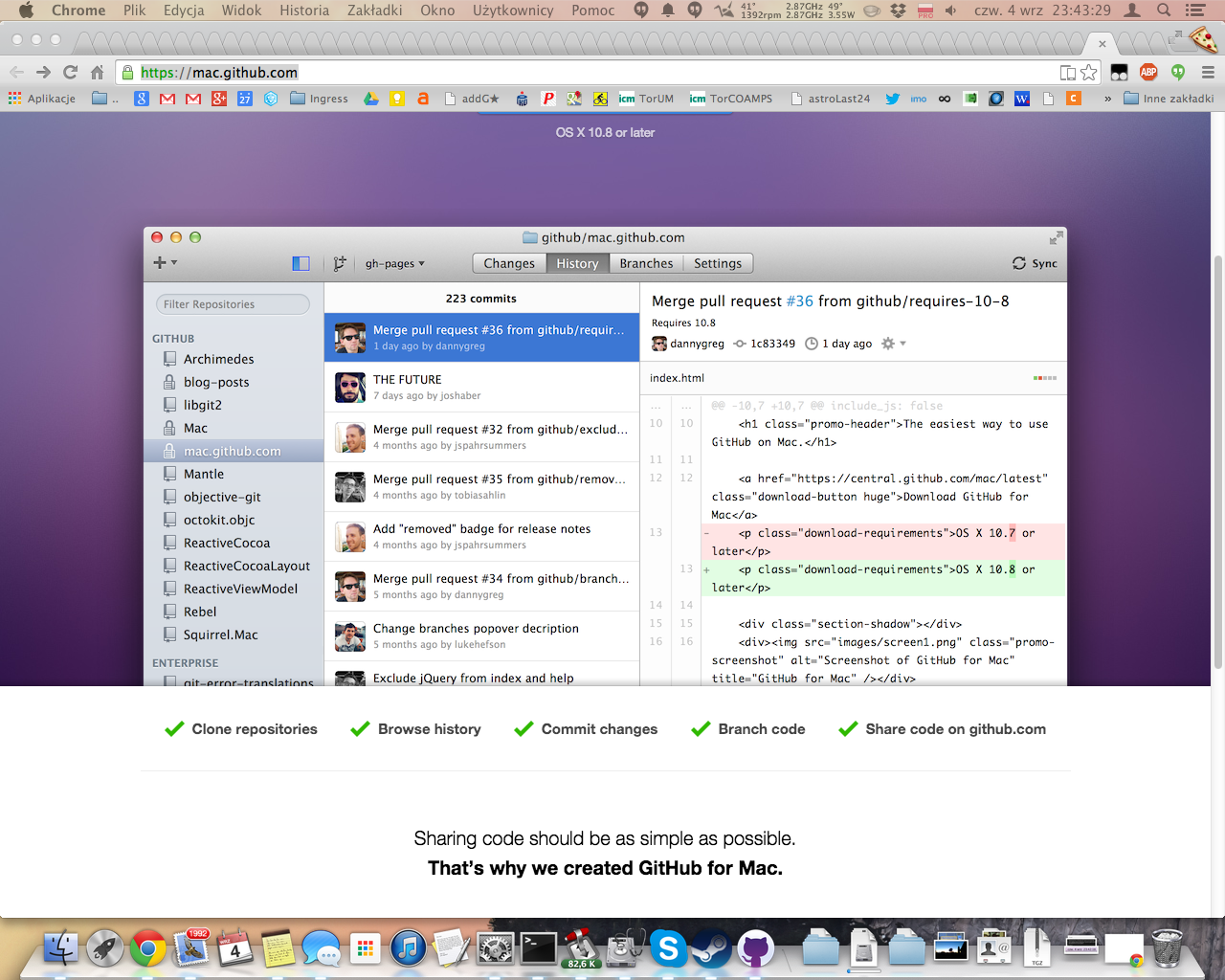Open the TorCOAMPS bookmark
Screen dimensions: 1225x980
pyautogui.click(x=731, y=99)
